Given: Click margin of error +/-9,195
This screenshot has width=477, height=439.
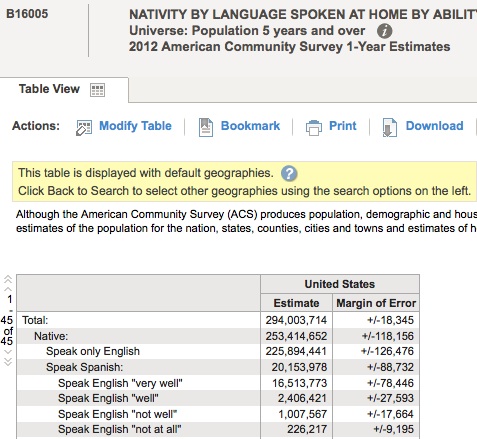Looking at the screenshot, I should [x=393, y=429].
